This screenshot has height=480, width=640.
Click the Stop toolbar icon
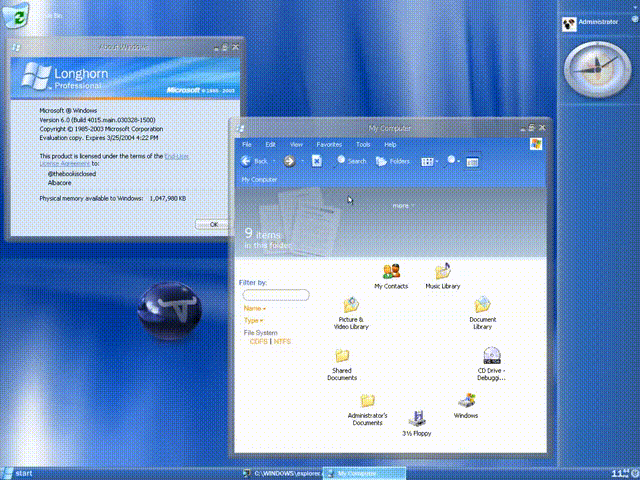pyautogui.click(x=316, y=161)
